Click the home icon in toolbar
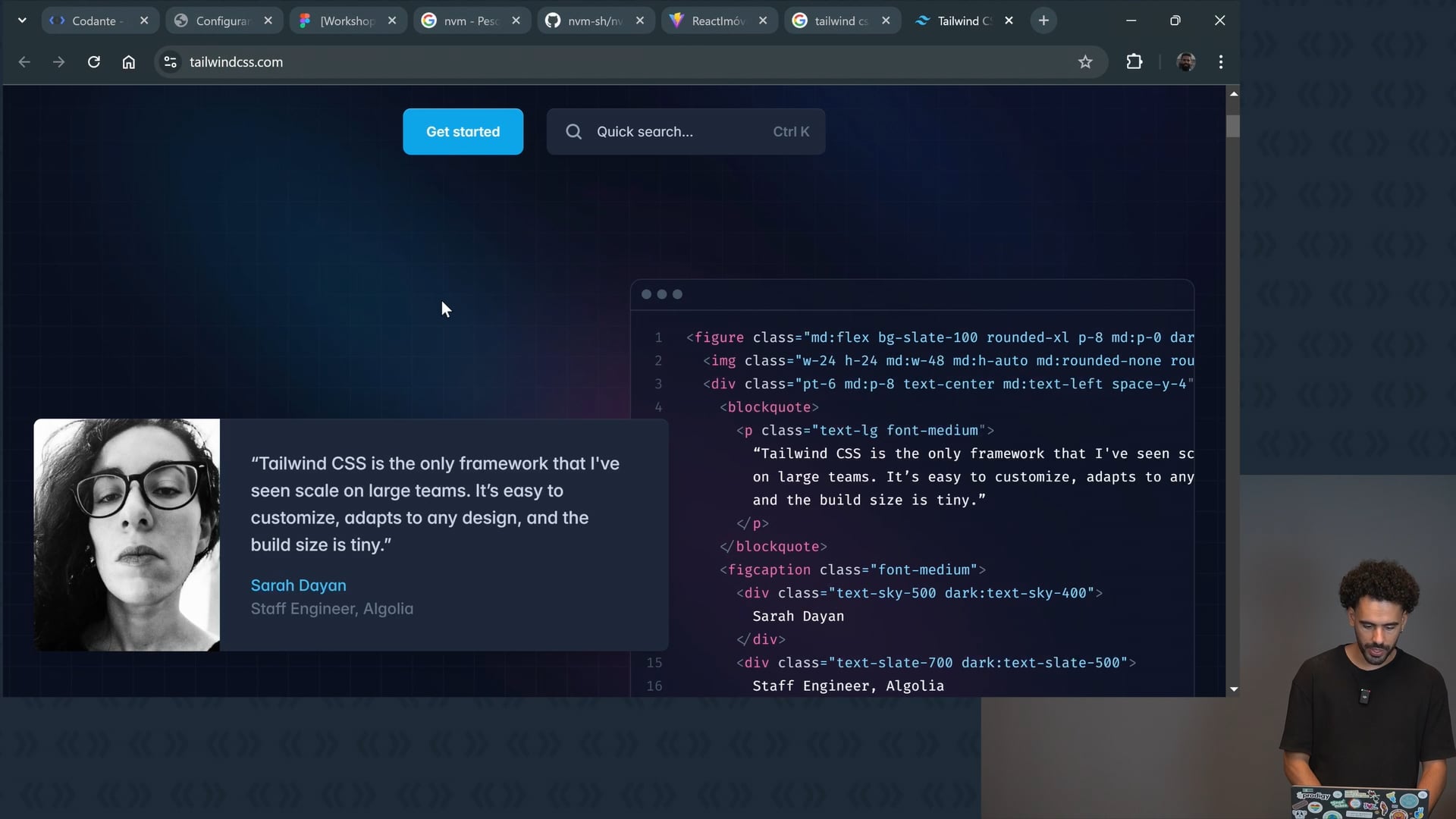 coord(129,62)
